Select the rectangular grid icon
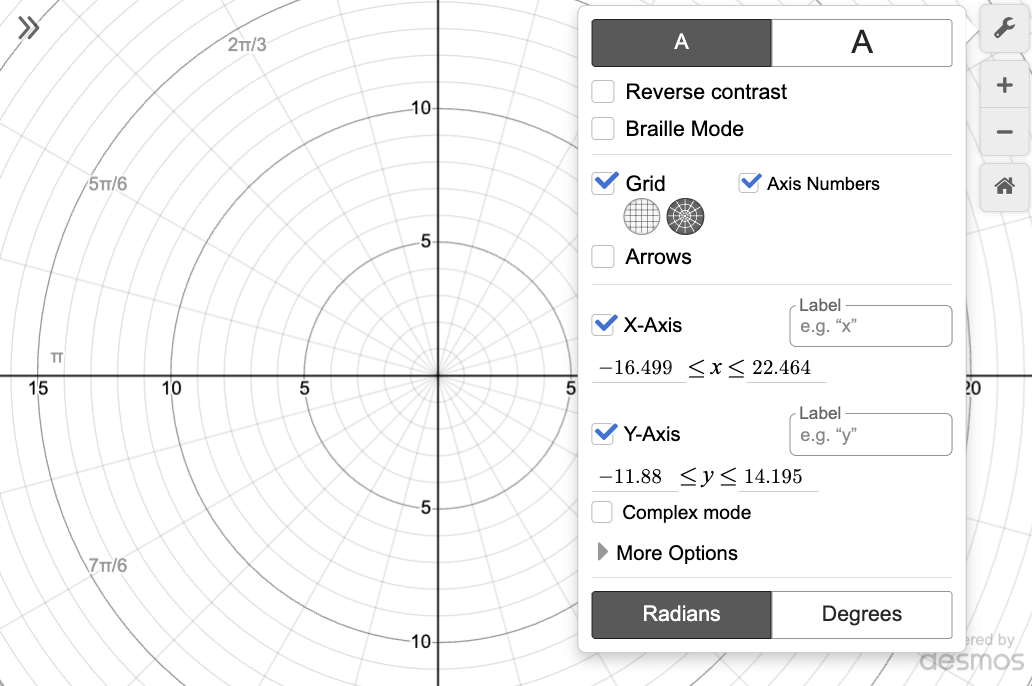 click(x=642, y=216)
